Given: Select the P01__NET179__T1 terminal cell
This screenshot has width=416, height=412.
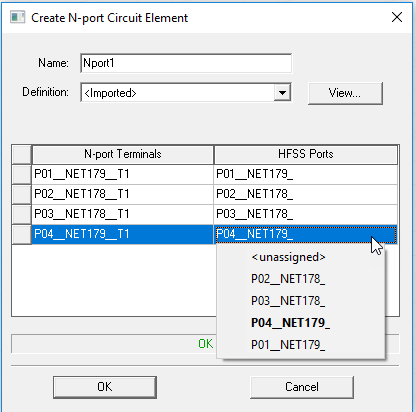Looking at the screenshot, I should coord(123,174).
